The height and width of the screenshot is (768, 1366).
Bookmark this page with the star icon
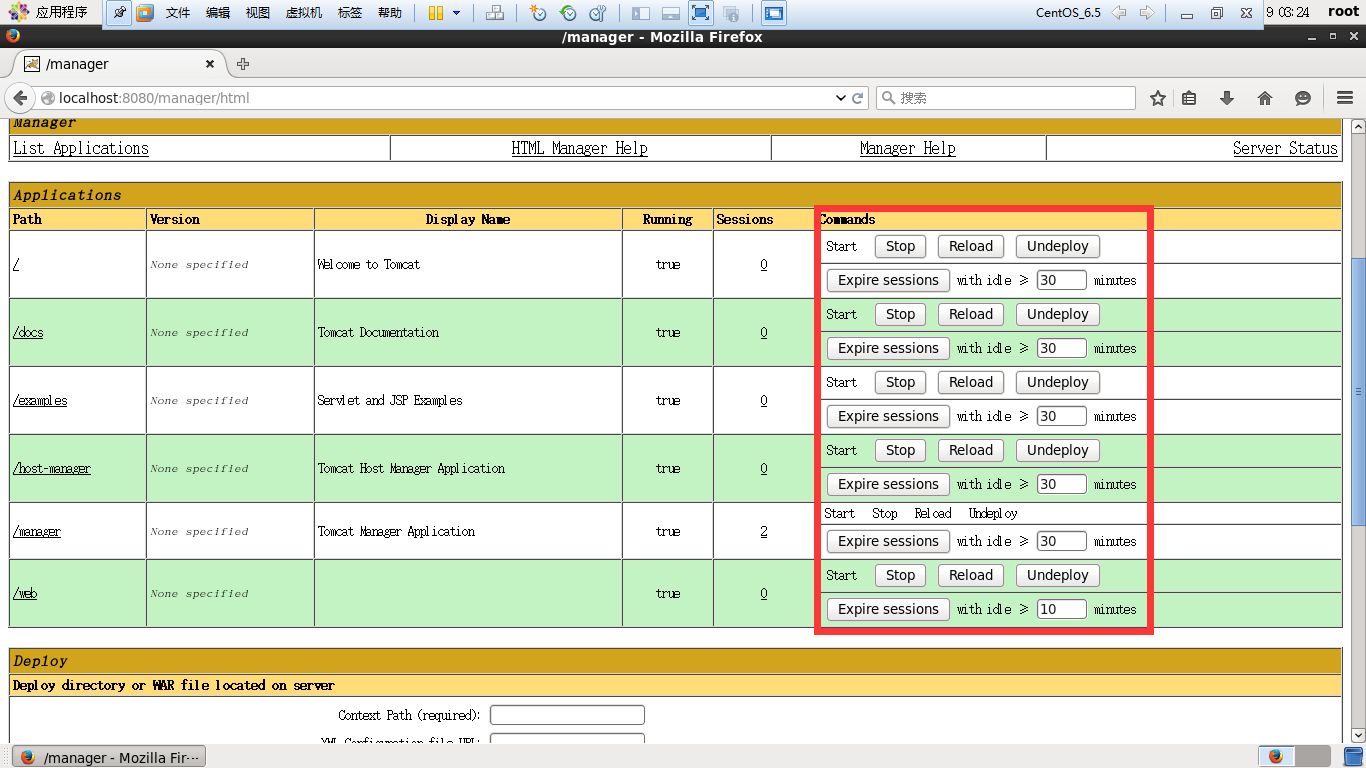(1158, 98)
